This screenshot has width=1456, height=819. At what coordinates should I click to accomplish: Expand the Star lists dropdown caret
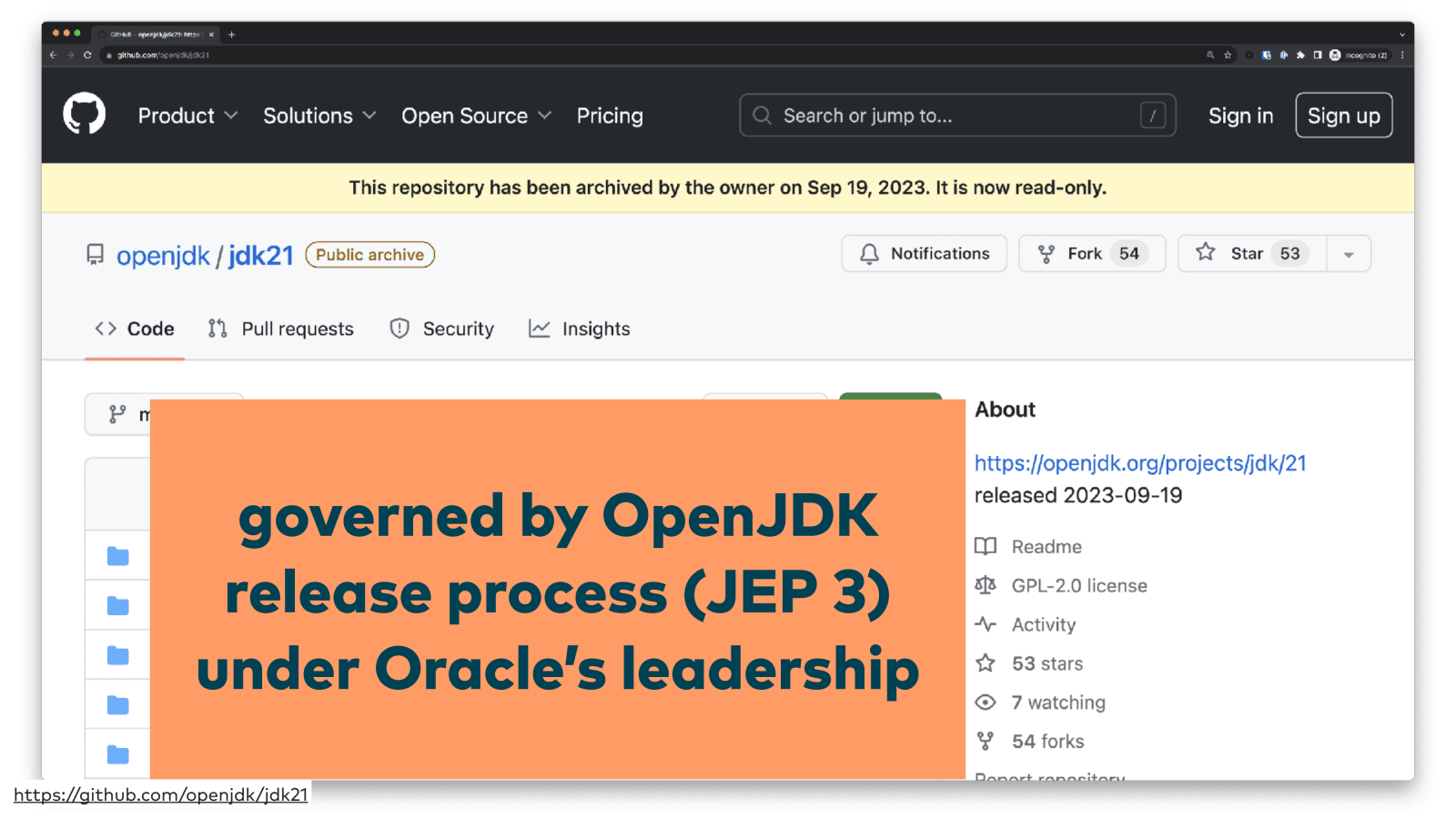coord(1349,254)
